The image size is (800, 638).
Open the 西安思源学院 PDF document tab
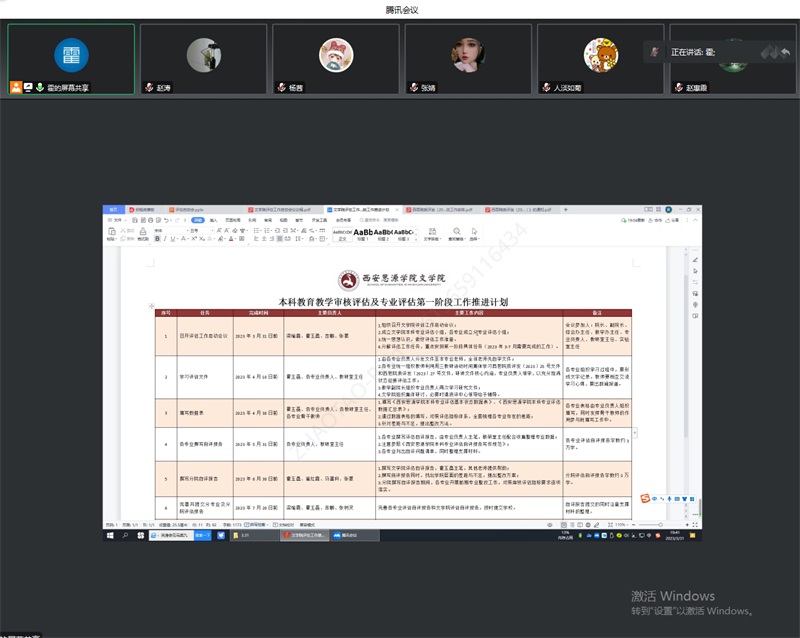429,210
